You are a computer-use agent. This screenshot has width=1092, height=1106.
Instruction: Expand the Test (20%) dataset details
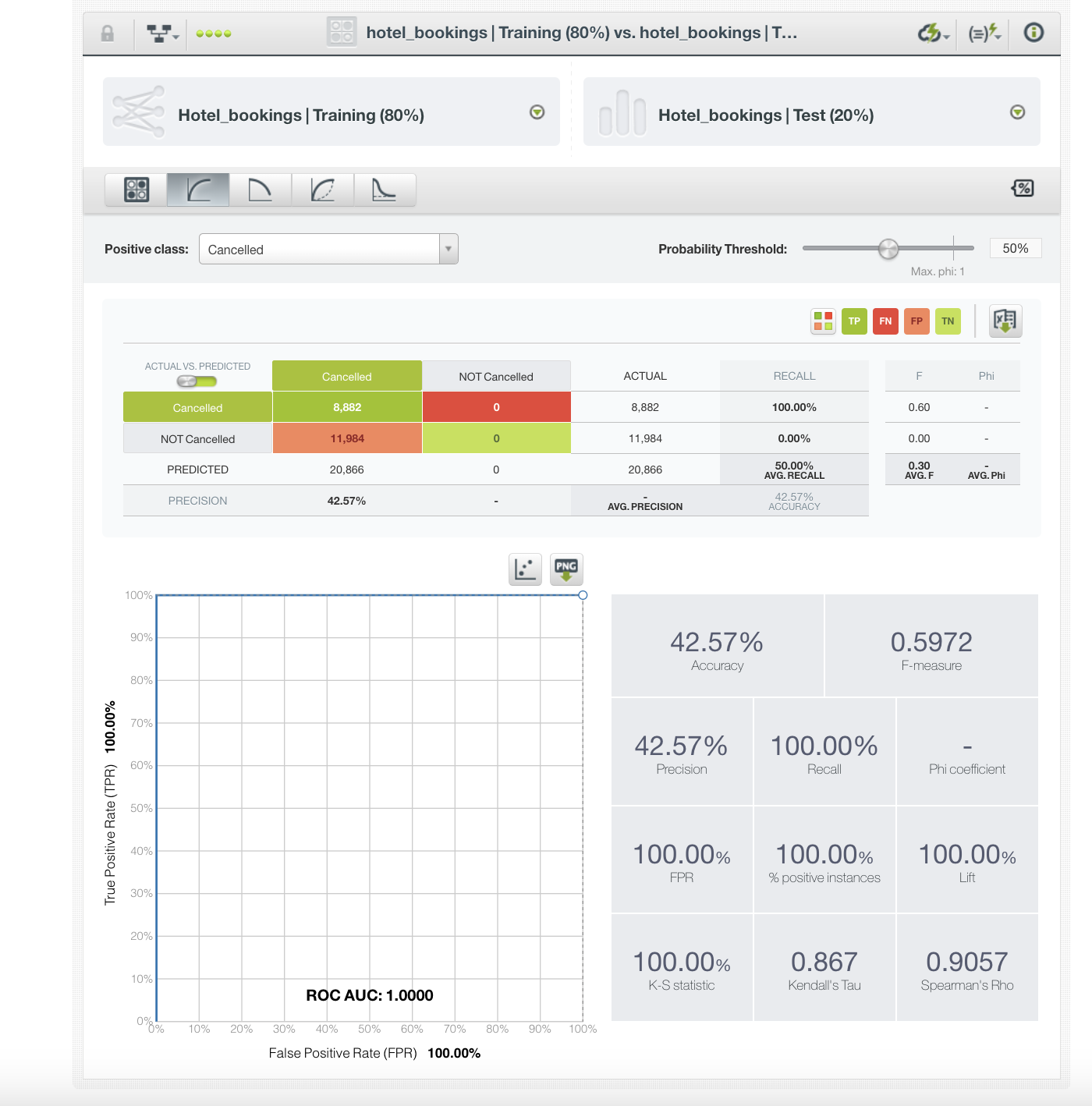pyautogui.click(x=1017, y=112)
